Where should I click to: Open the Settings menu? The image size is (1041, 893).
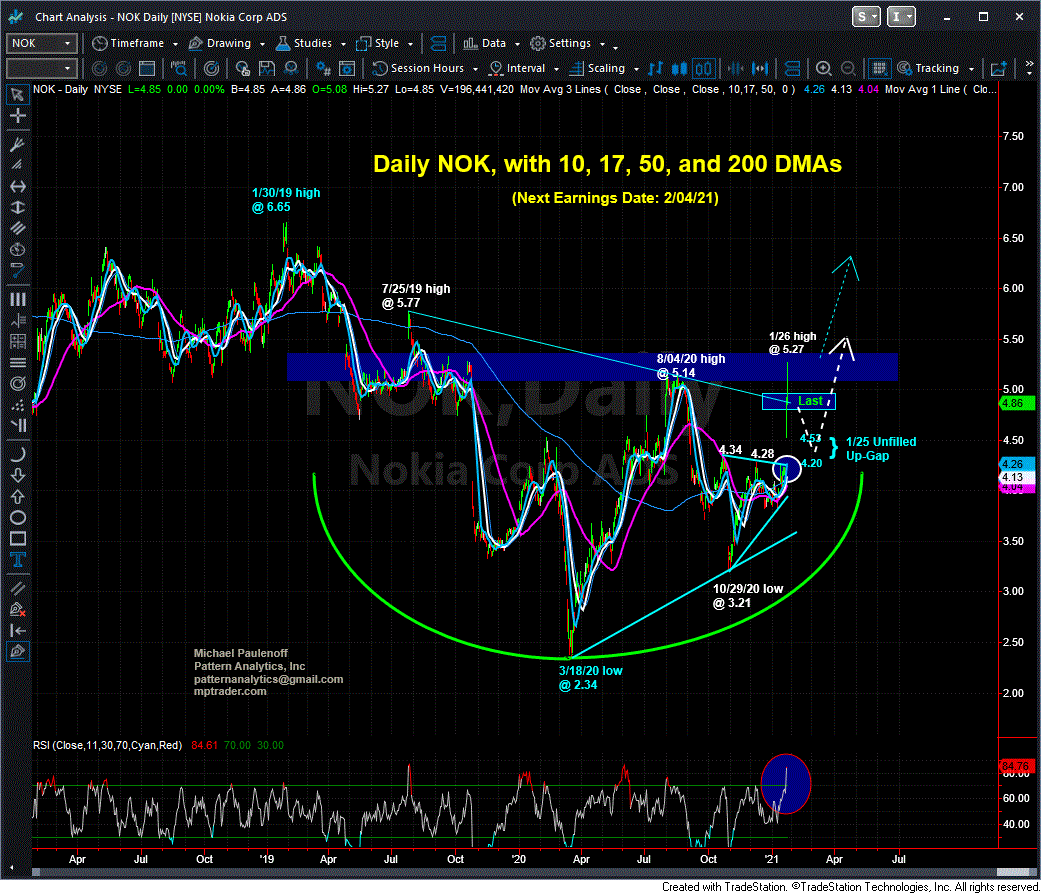tap(560, 43)
